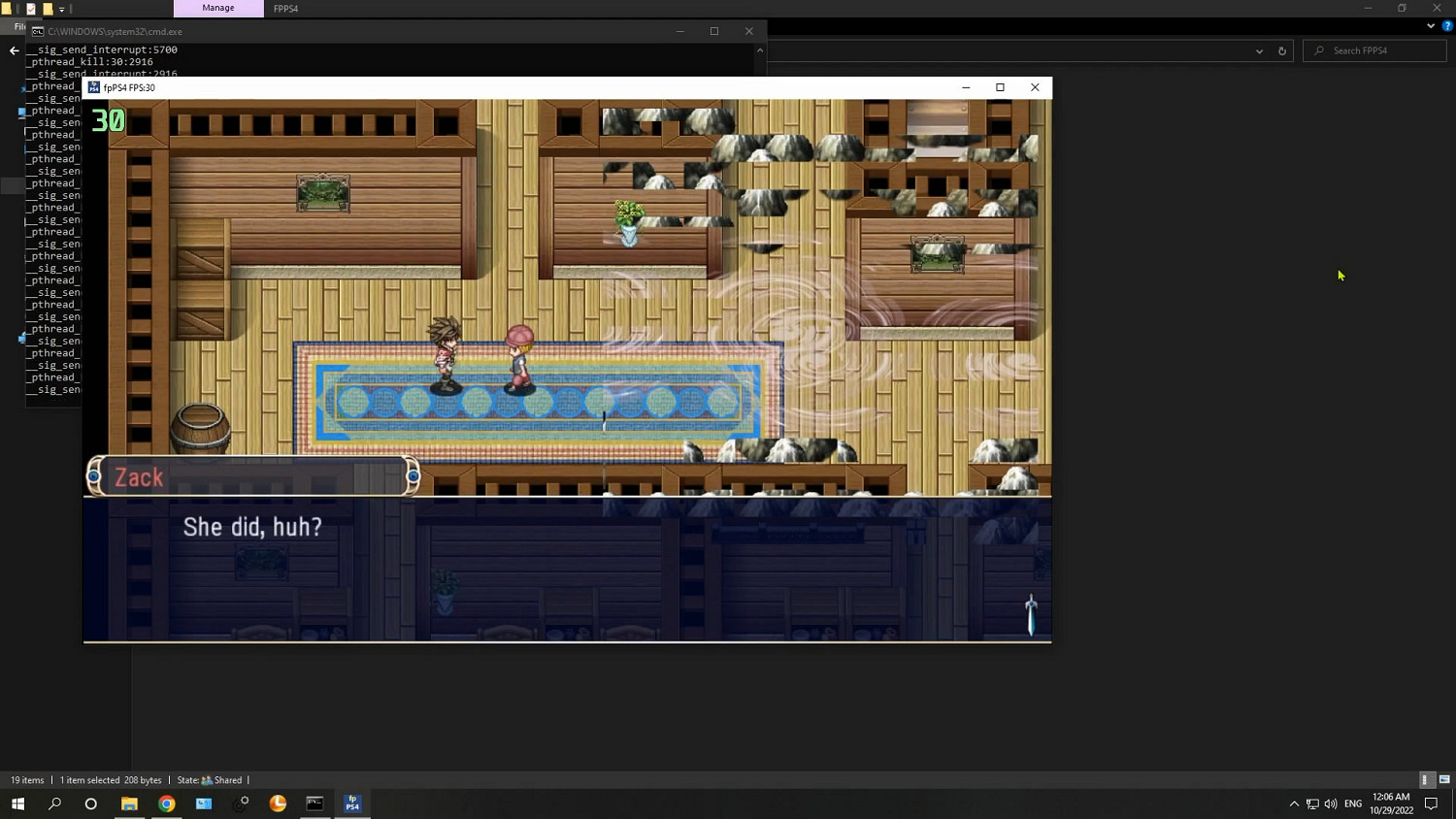Switch to the details view layout
The height and width of the screenshot is (819, 1456).
[1425, 780]
